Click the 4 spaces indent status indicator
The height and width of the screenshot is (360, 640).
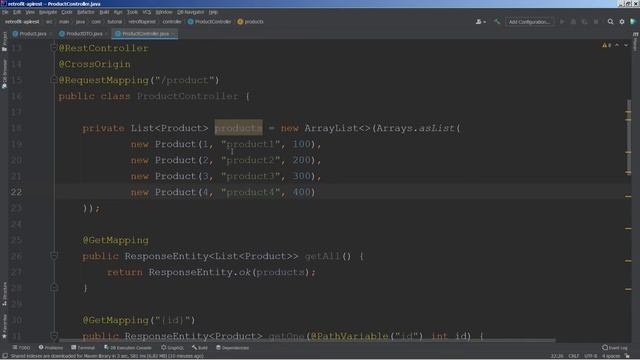pos(611,356)
